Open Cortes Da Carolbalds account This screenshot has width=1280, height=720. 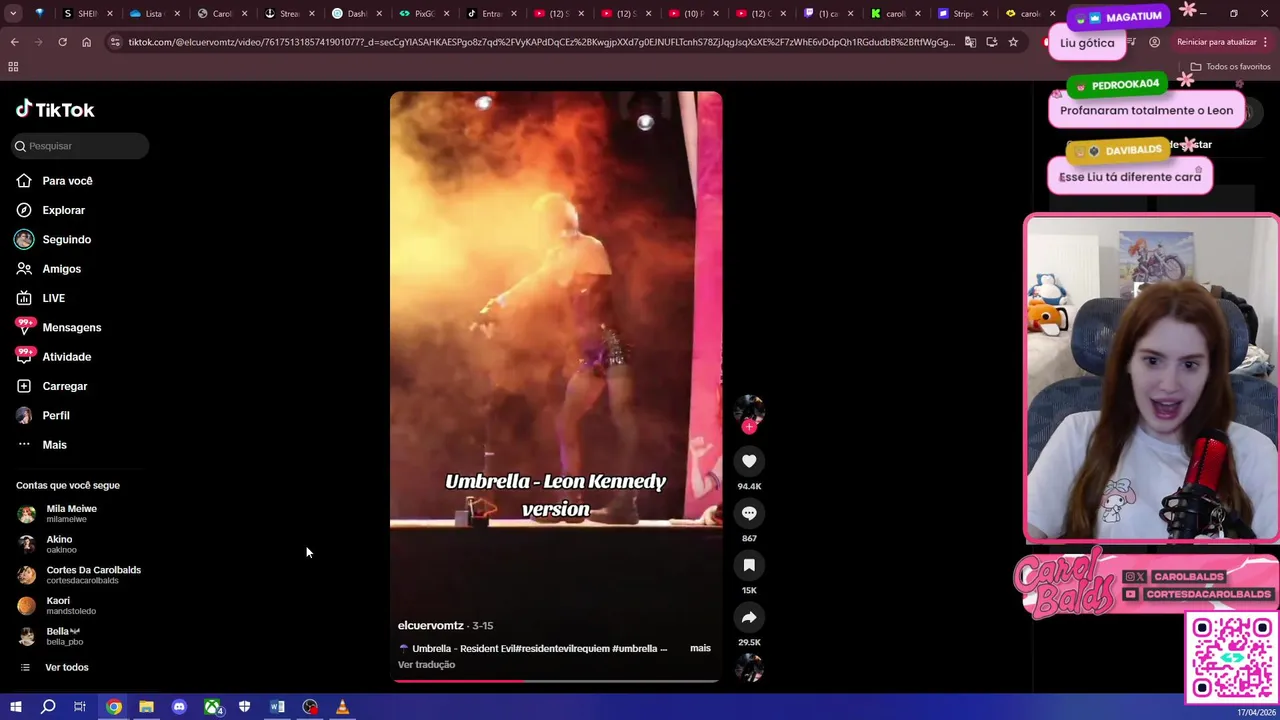(x=93, y=575)
